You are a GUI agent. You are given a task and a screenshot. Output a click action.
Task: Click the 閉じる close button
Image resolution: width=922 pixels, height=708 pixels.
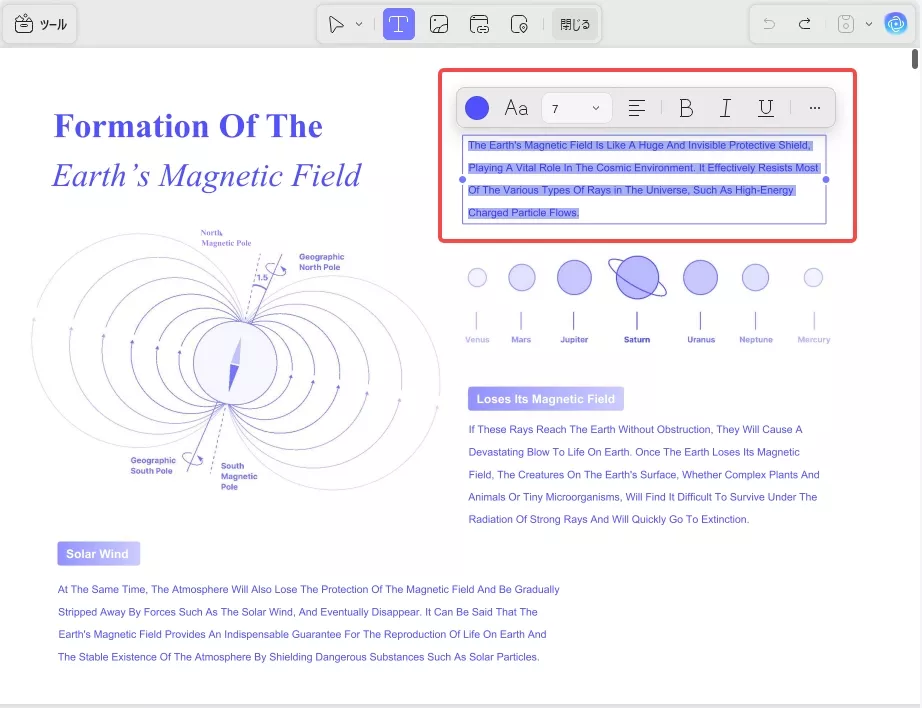tap(575, 25)
